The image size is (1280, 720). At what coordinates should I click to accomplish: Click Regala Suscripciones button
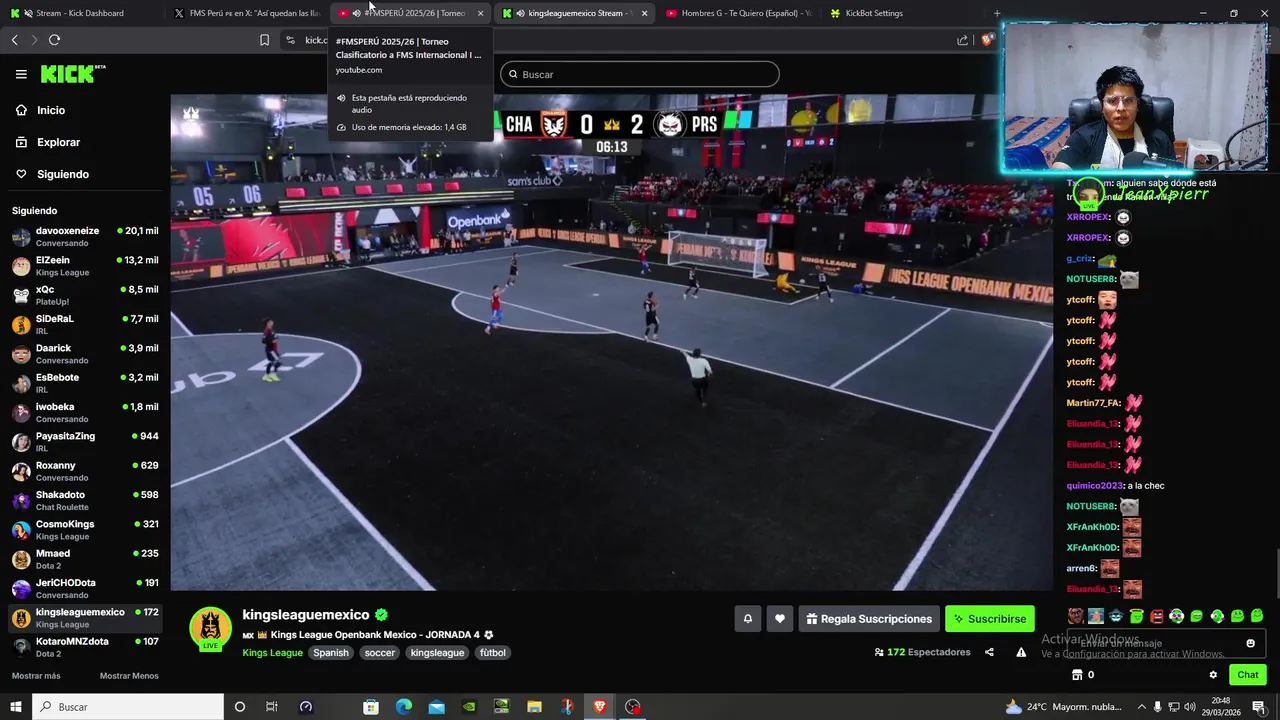pos(869,619)
